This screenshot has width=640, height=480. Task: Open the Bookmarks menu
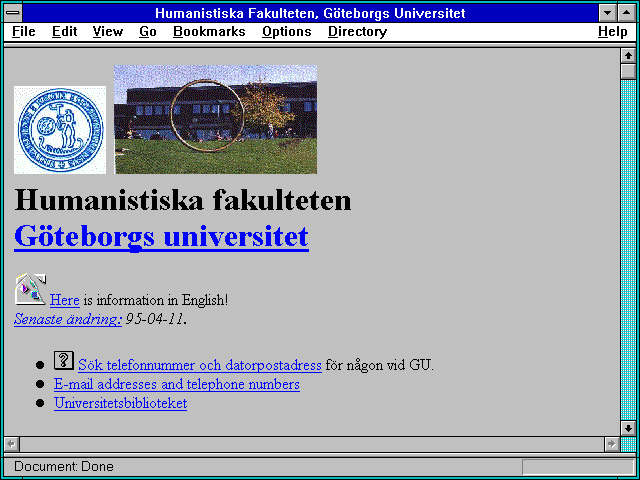209,32
